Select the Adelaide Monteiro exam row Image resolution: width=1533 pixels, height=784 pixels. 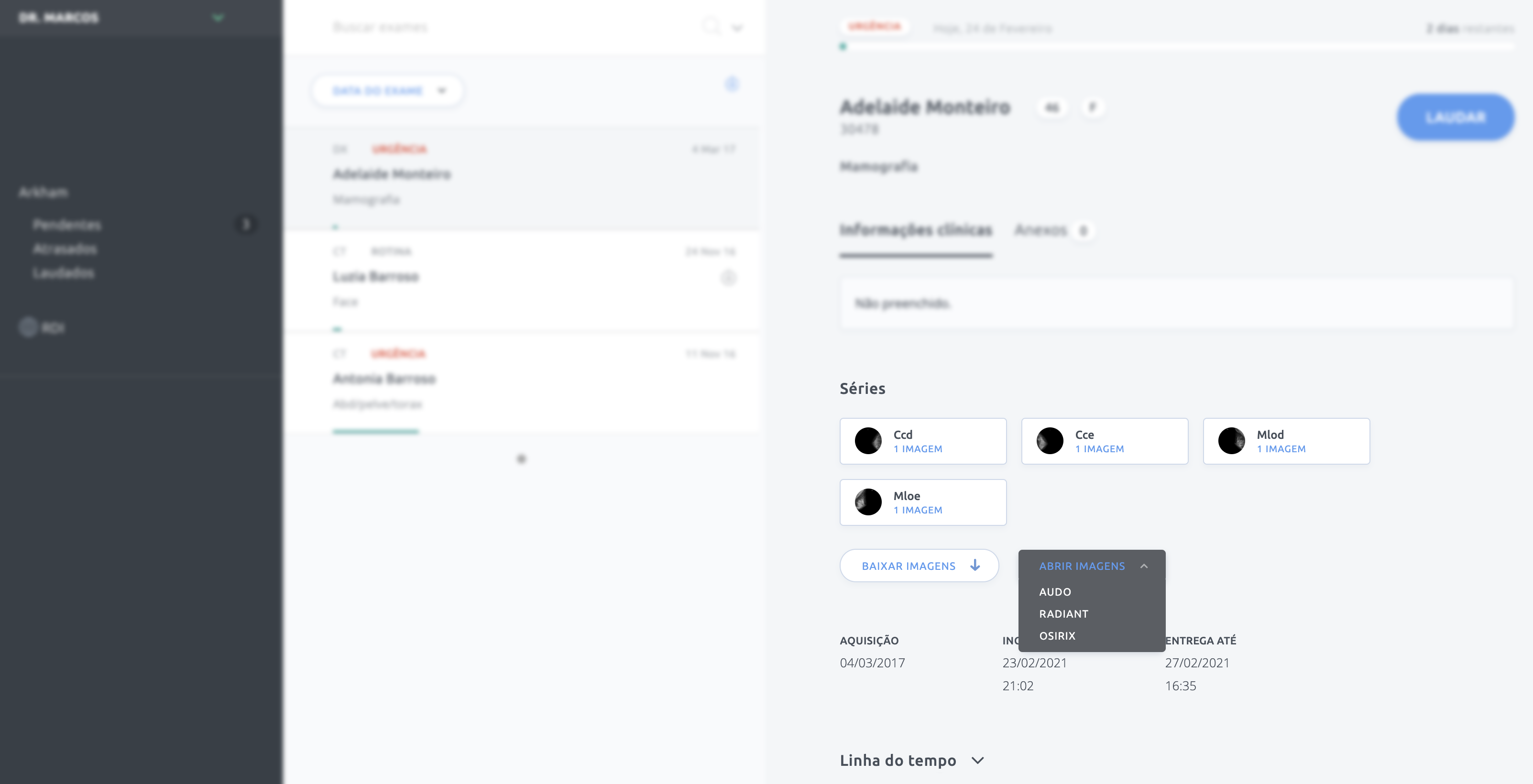click(x=521, y=178)
